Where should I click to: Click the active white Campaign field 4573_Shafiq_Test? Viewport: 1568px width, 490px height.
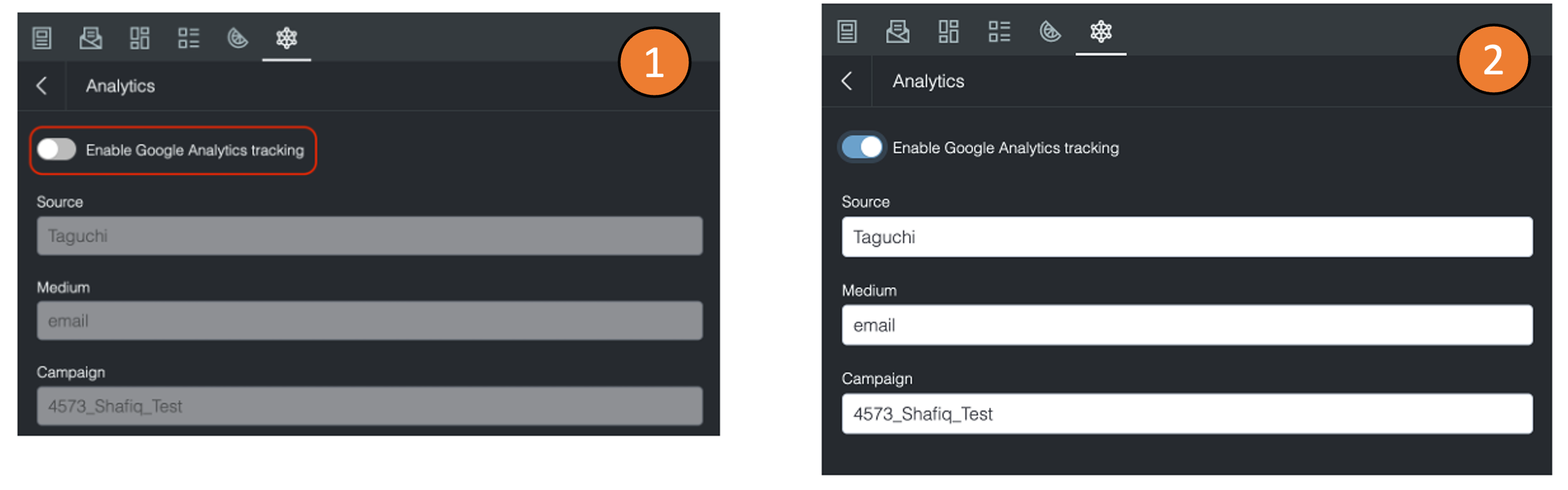click(x=1186, y=414)
